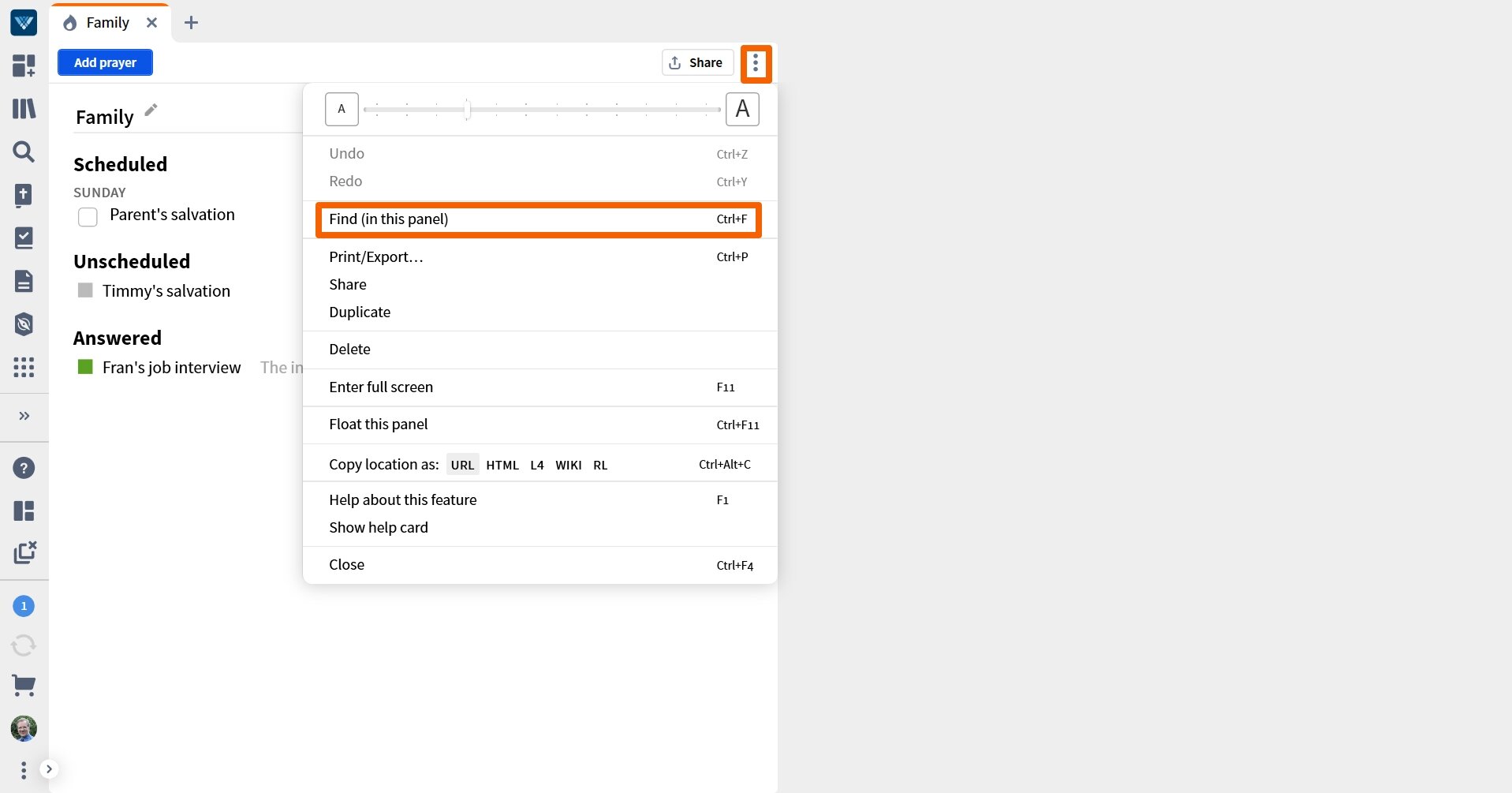The image size is (1512, 793).
Task: Close the Family tab
Action: 151,23
